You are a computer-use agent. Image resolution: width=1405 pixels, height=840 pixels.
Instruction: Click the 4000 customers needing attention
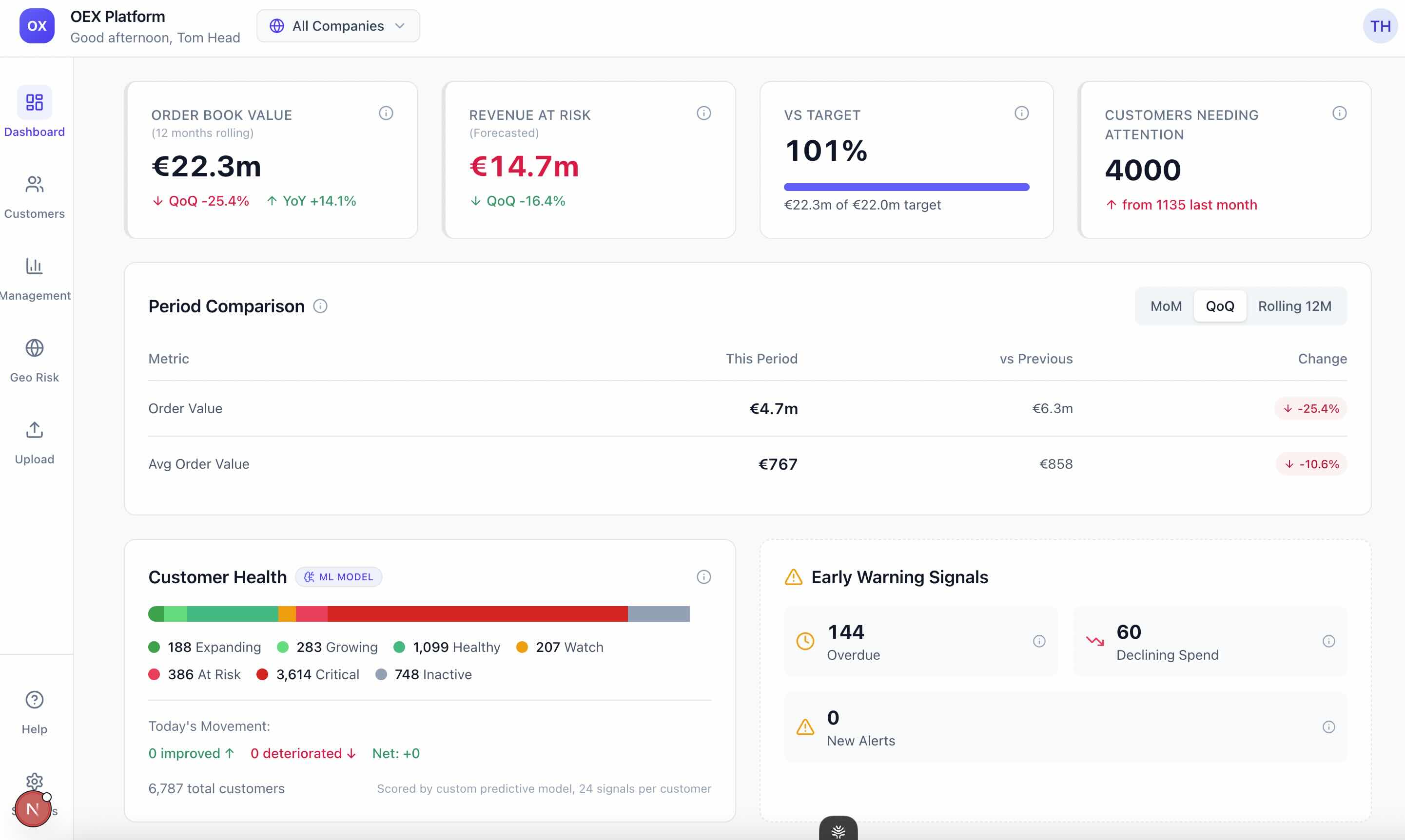pos(1143,170)
